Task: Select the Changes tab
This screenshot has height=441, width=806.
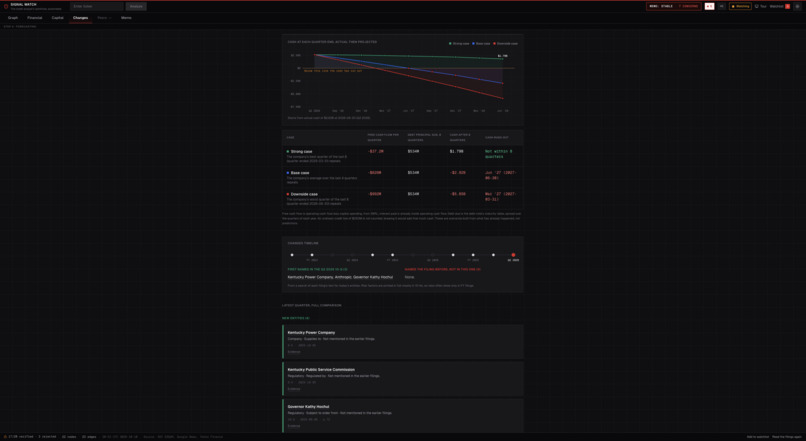Action: 80,17
